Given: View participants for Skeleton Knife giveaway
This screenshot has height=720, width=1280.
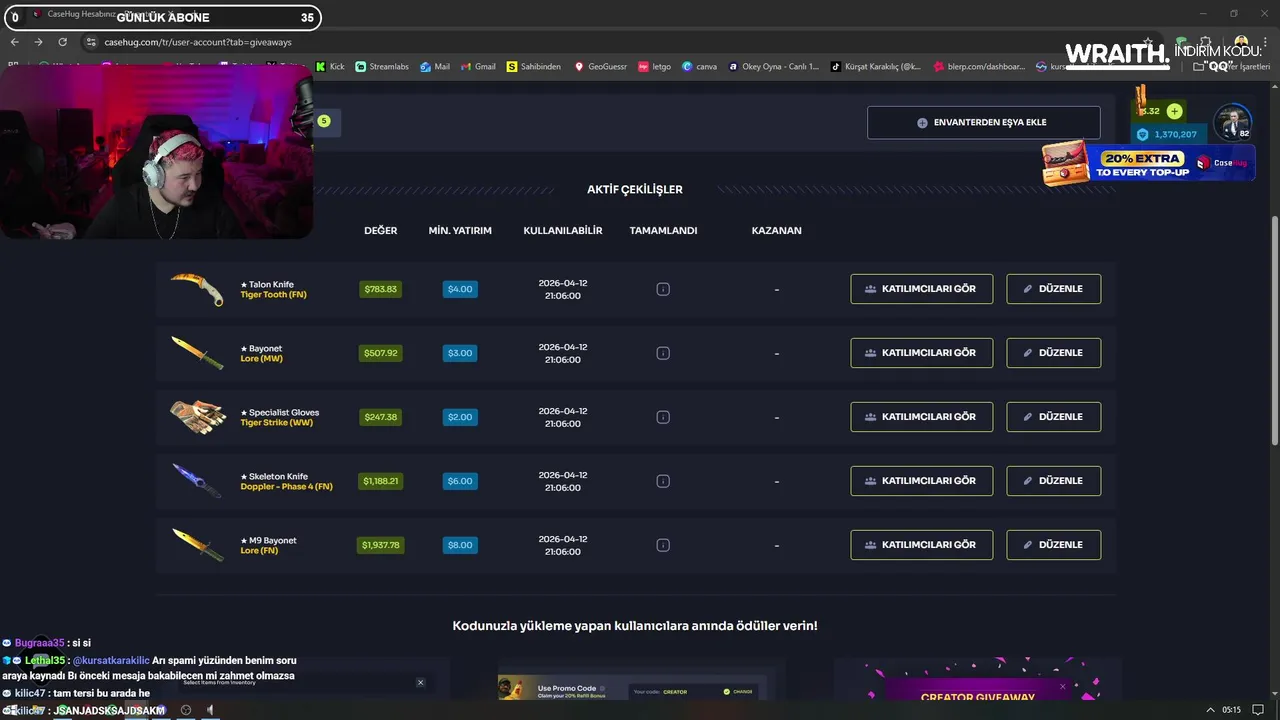Looking at the screenshot, I should pyautogui.click(x=922, y=481).
